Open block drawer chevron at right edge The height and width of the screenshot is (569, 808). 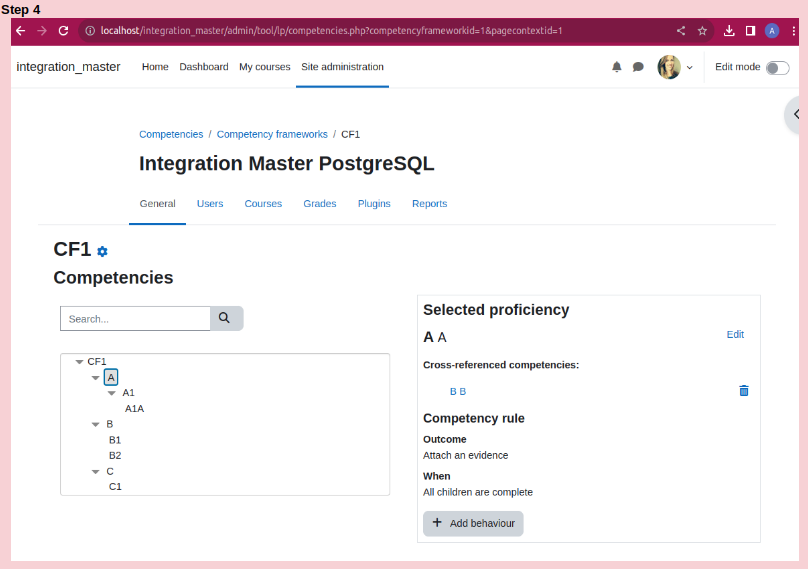coord(796,114)
